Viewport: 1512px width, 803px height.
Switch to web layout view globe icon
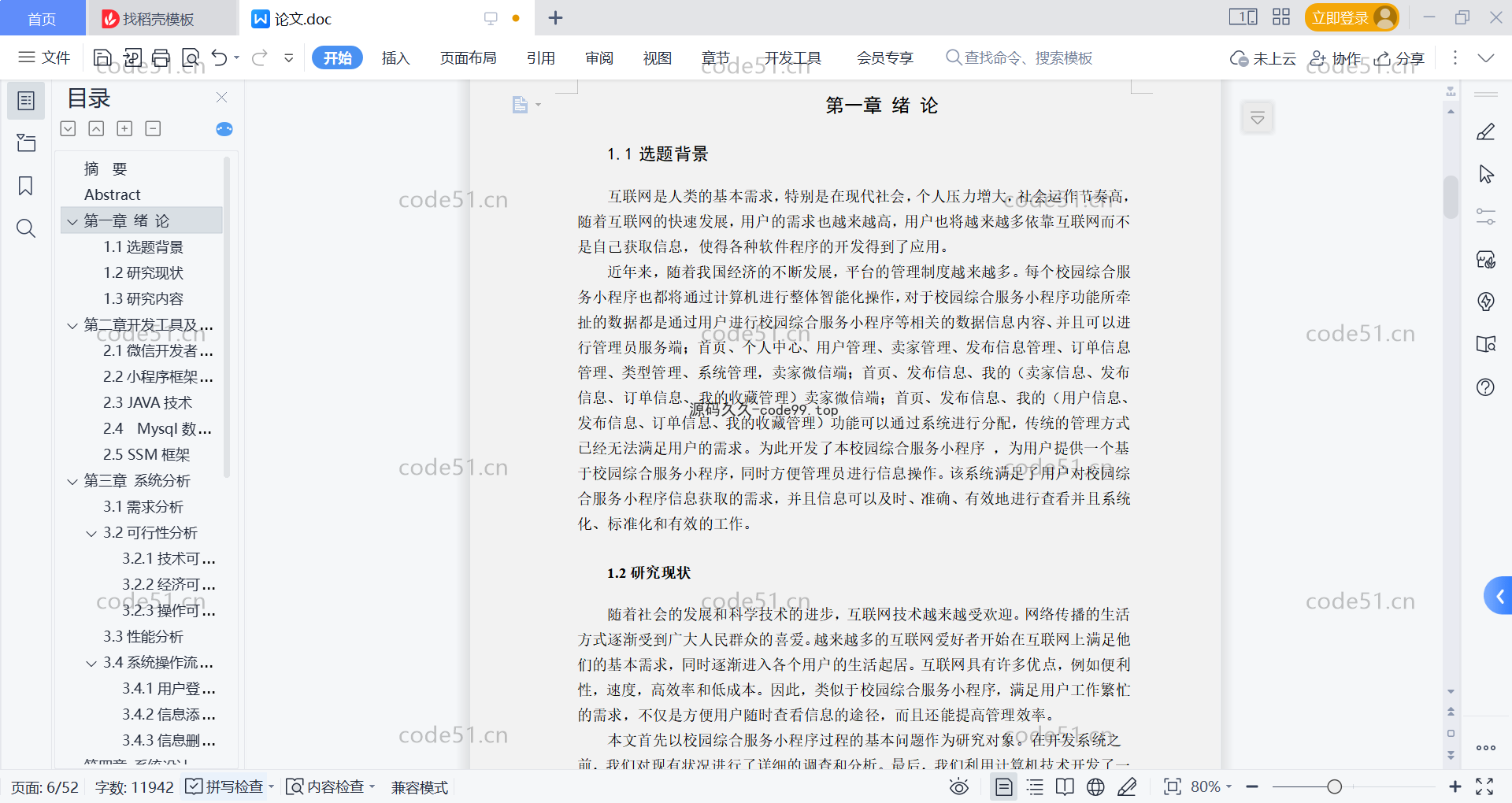[1095, 786]
